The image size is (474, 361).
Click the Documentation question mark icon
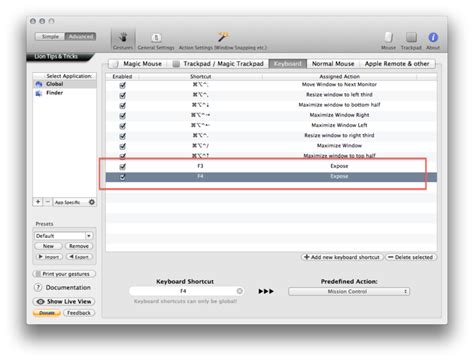pyautogui.click(x=38, y=287)
